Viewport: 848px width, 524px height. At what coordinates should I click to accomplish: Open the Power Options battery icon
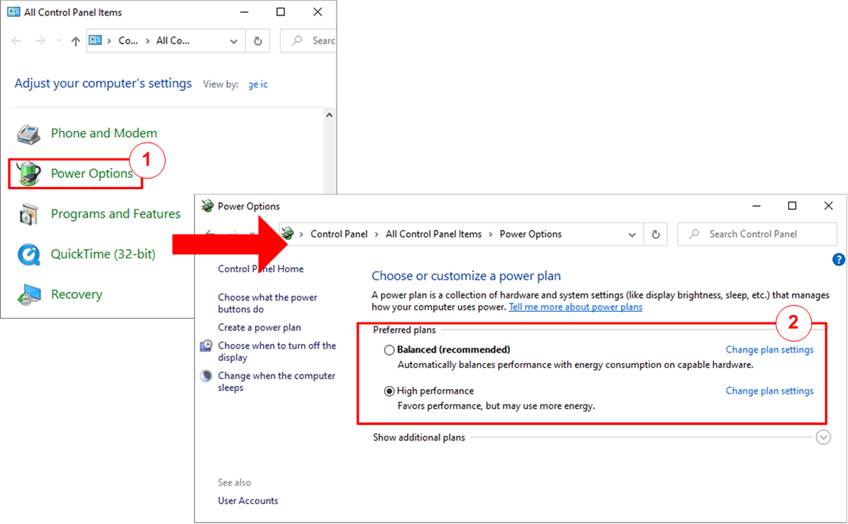[x=28, y=174]
